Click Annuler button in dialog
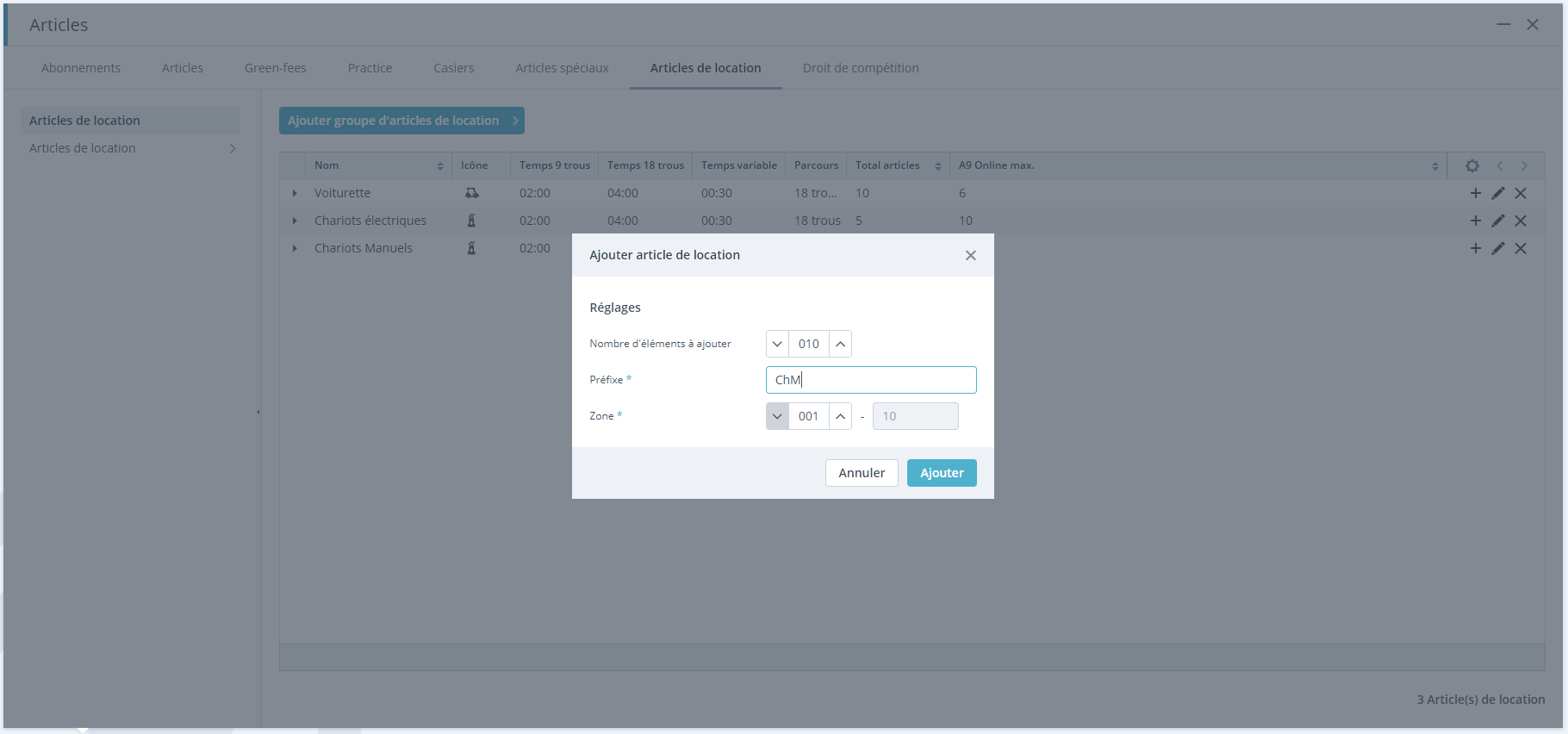This screenshot has width=1568, height=734. point(862,473)
